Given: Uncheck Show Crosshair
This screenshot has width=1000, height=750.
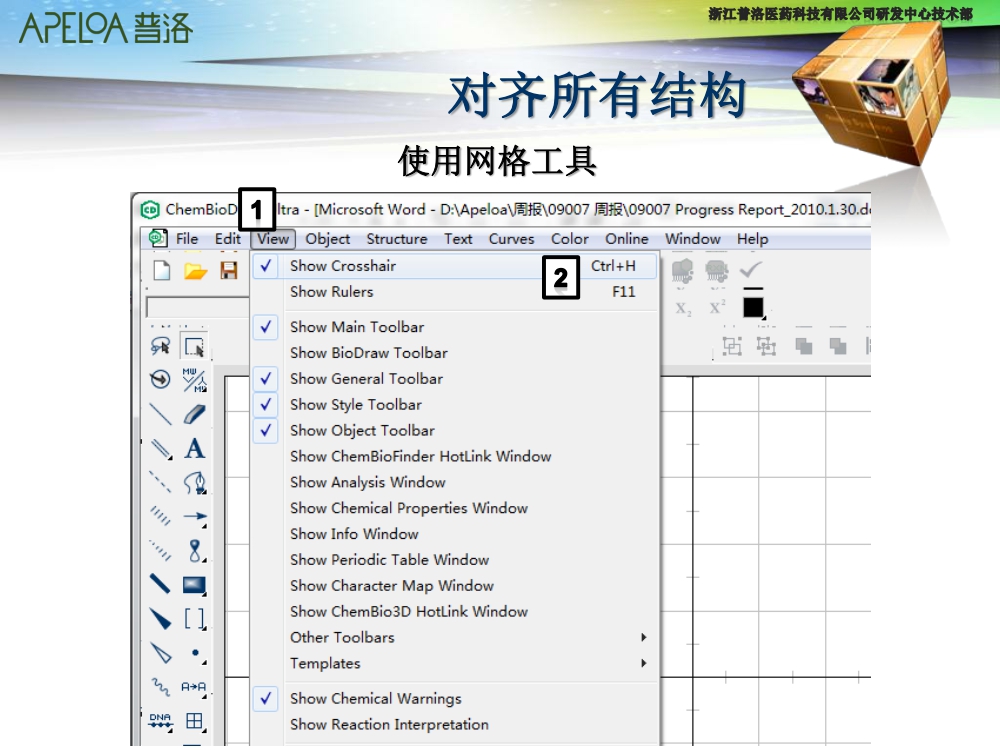Looking at the screenshot, I should 454,266.
